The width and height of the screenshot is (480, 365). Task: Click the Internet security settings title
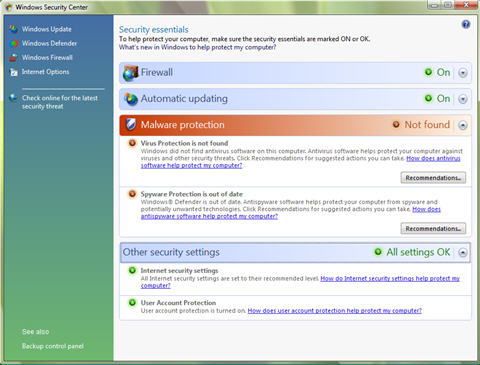tap(179, 271)
